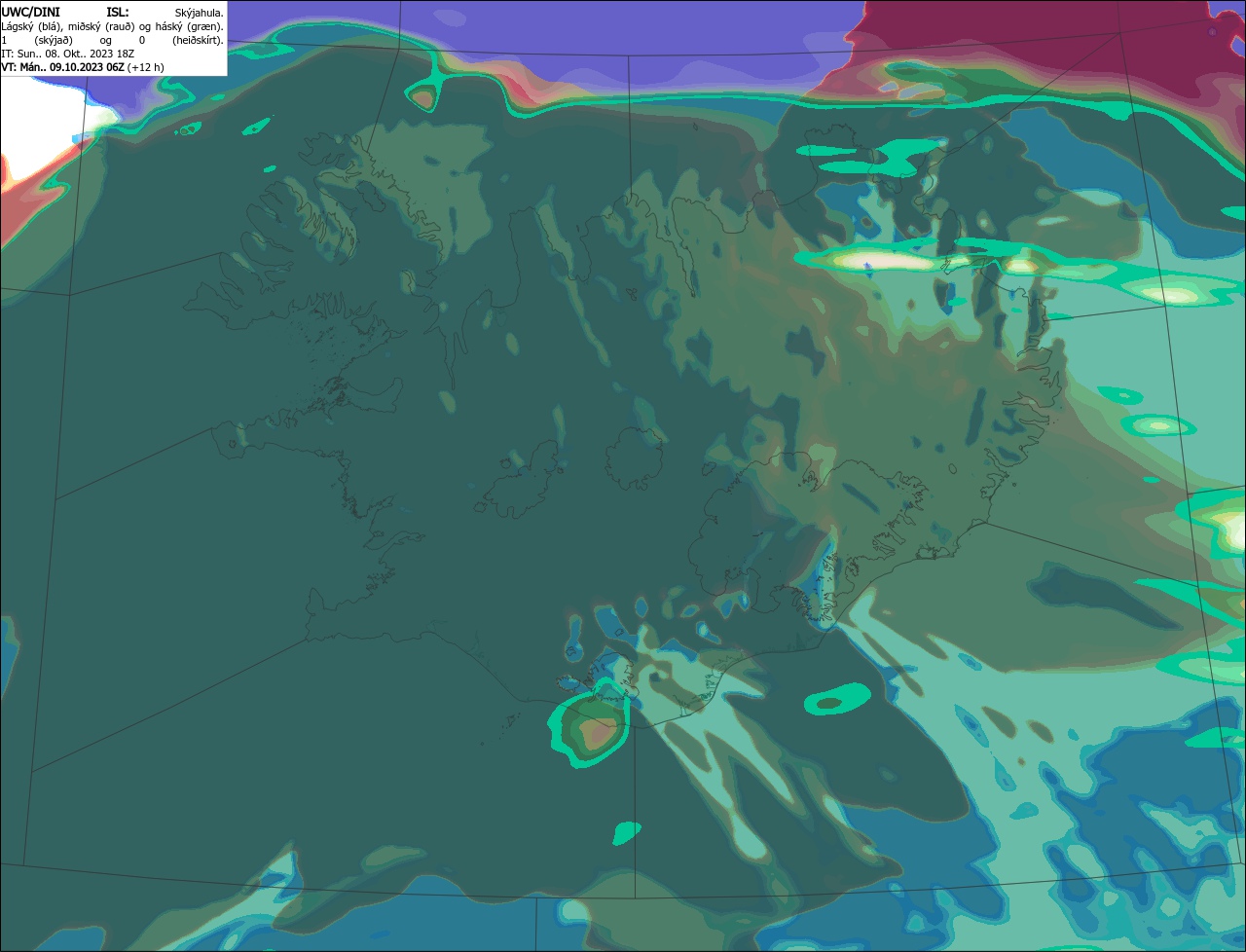Click "Lágský (blá)" in the legend
Image resolution: width=1246 pixels, height=952 pixels.
click(31, 27)
